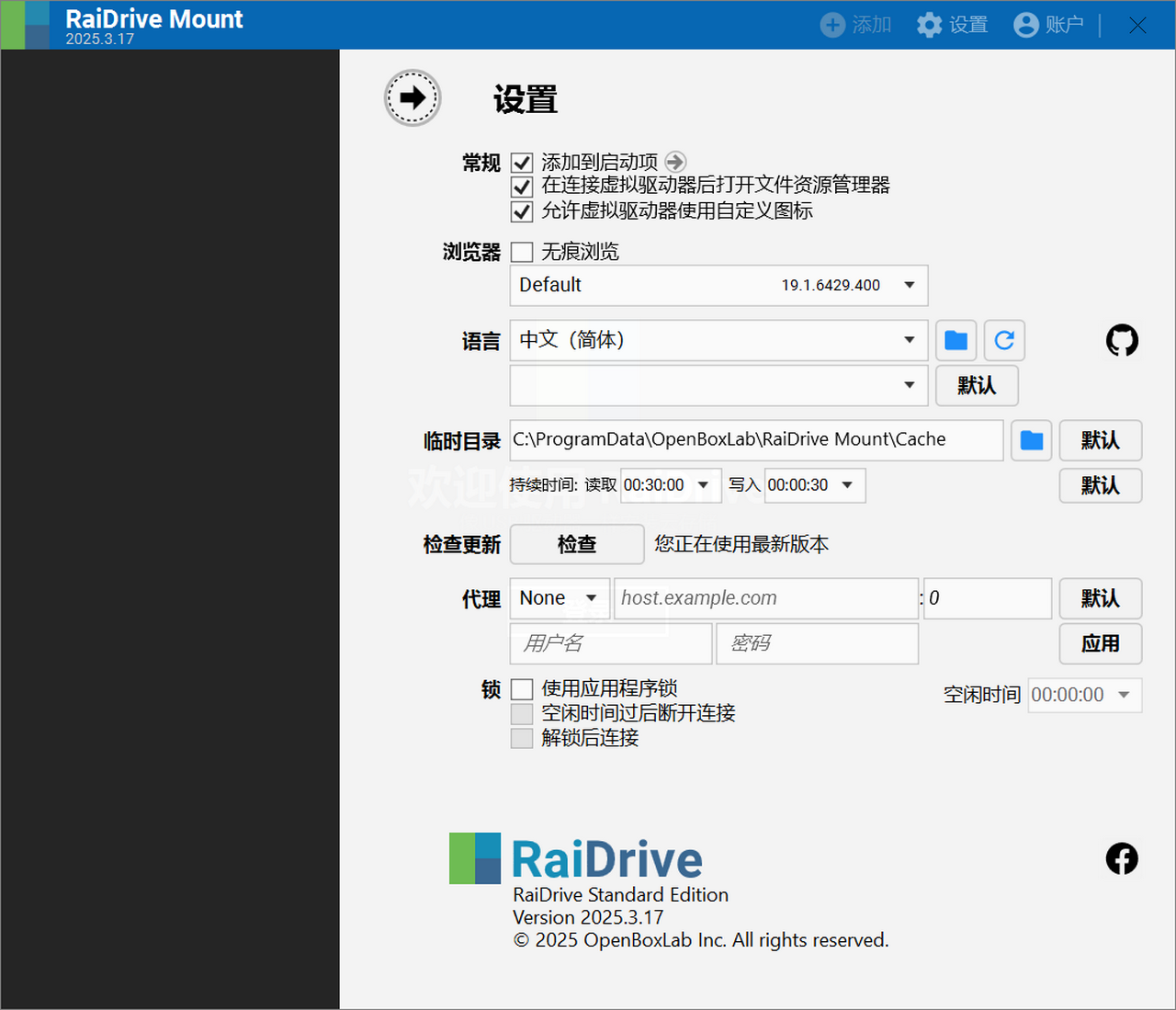Click arrow icon beside 添加到启动项
This screenshot has height=1010, width=1176.
675,162
